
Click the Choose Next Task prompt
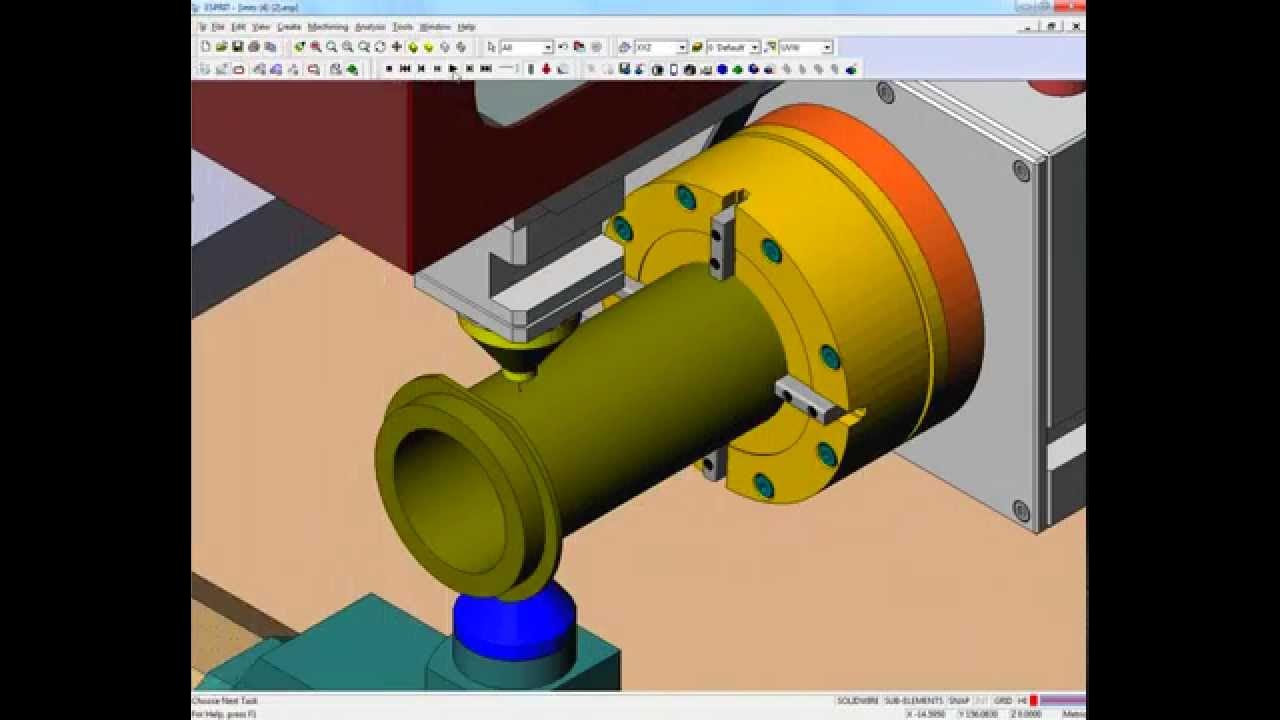pyautogui.click(x=222, y=701)
